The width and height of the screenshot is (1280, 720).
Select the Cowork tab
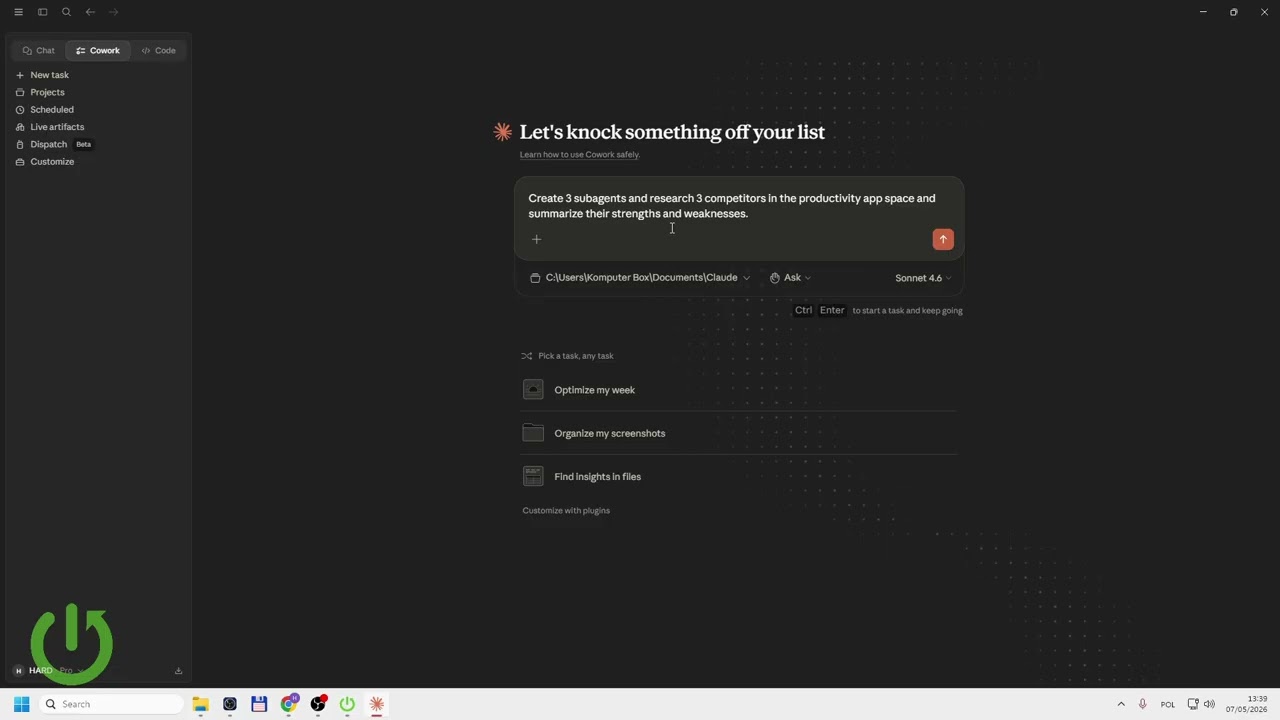(98, 50)
